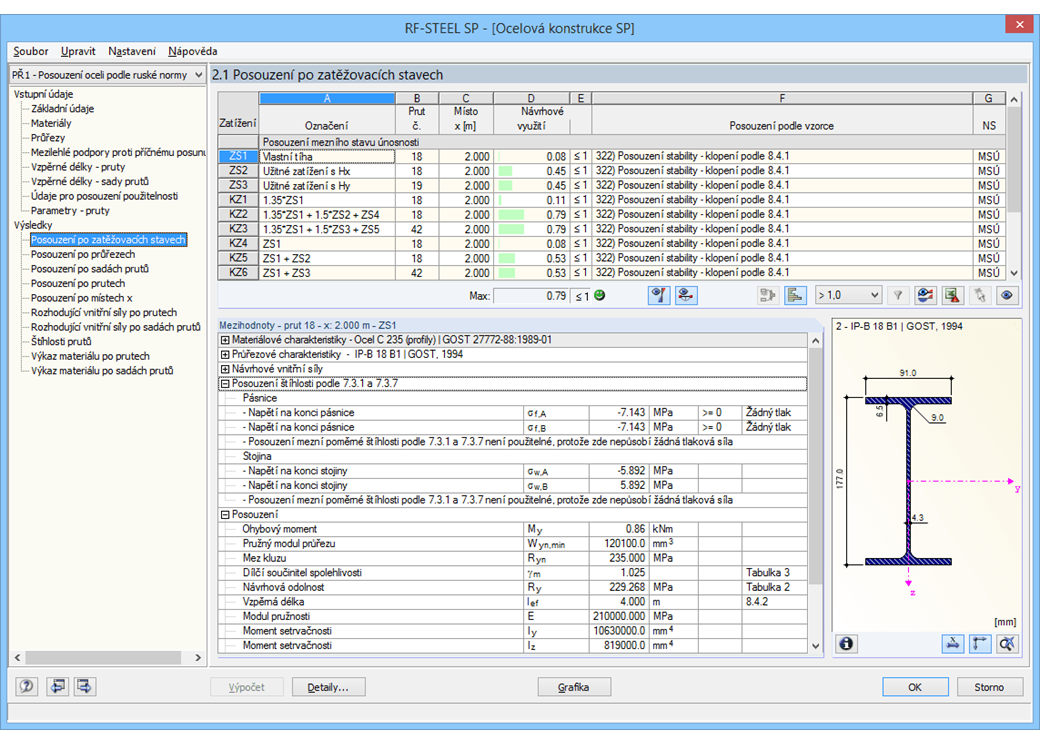Expand Návrhové vnitřní síly row
The height and width of the screenshot is (744, 1040).
(225, 369)
